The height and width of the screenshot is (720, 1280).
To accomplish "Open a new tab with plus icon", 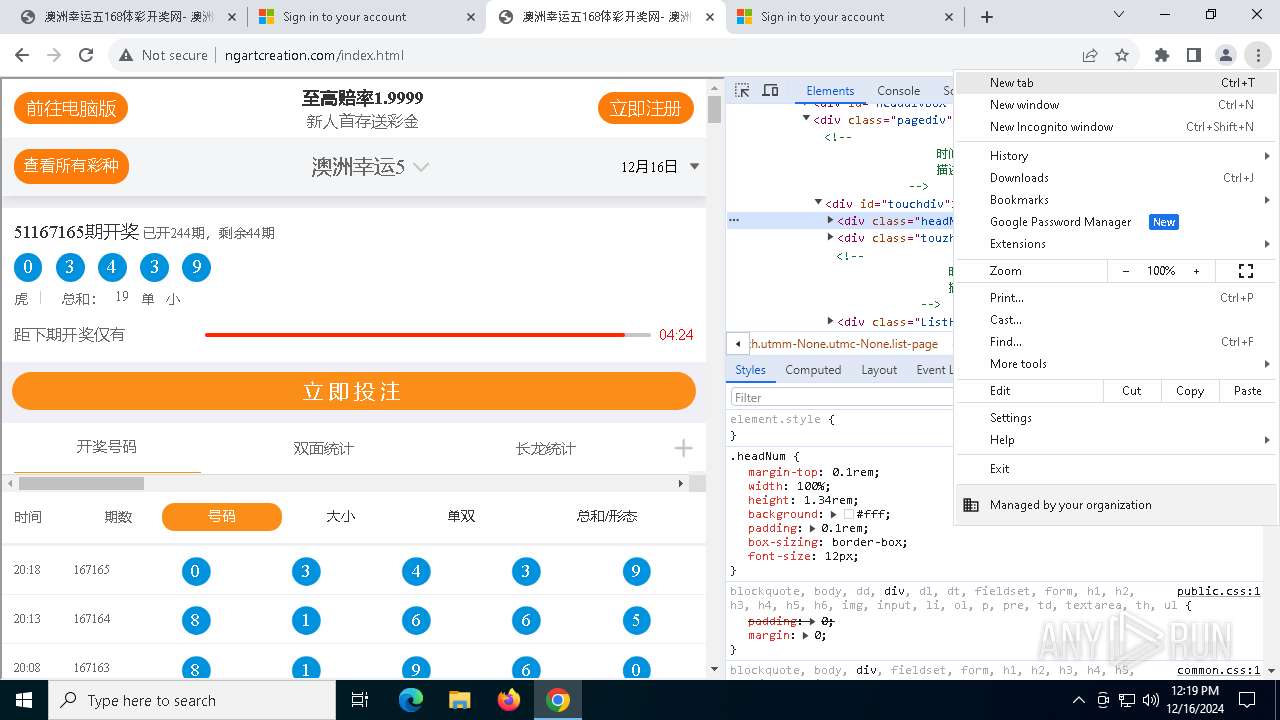I will click(987, 17).
